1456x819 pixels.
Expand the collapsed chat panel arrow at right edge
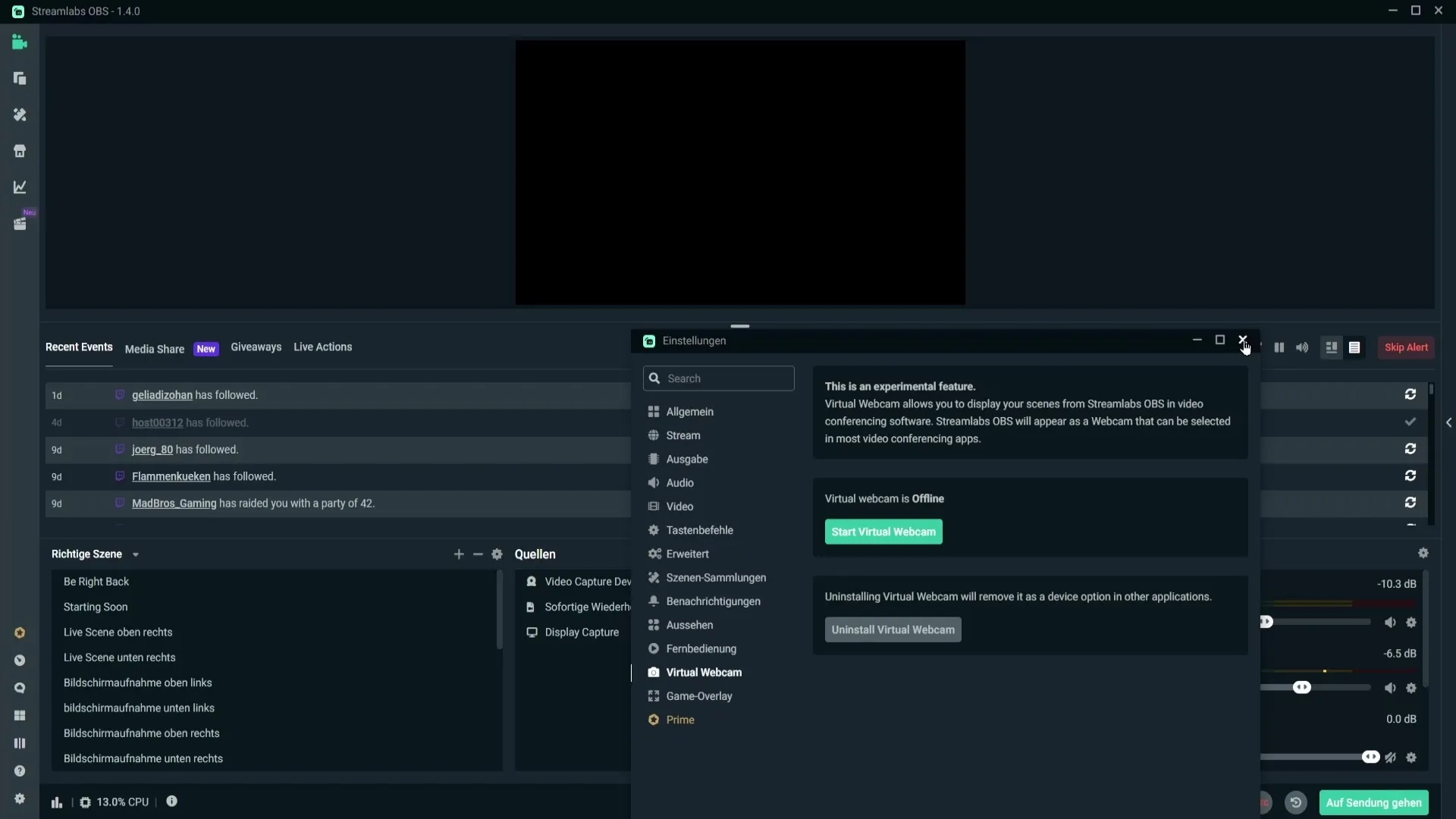(1448, 422)
